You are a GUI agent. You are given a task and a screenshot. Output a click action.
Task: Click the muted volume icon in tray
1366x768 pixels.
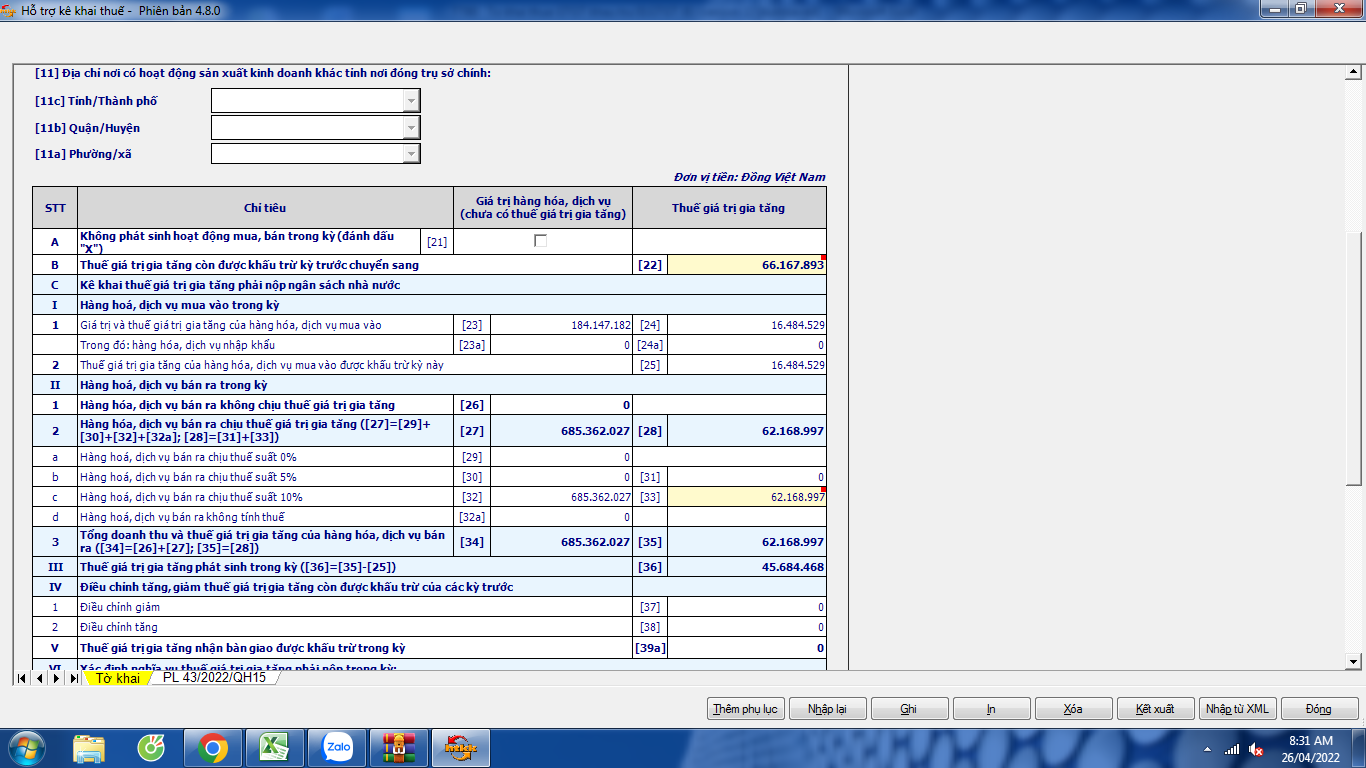(x=1256, y=749)
